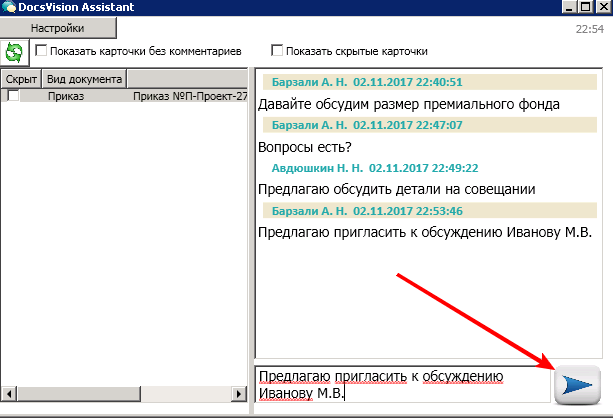
Task: Click the comment header Барзали А. Н. 22:47:07
Action: (x=430, y=125)
